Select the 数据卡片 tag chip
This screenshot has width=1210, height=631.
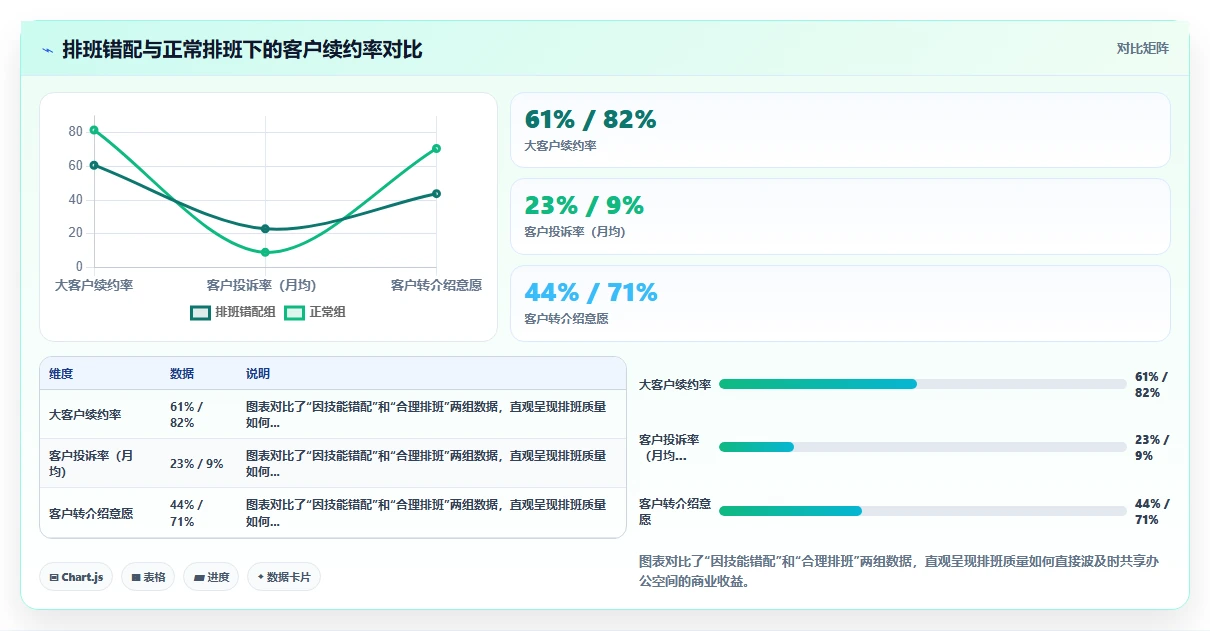(284, 577)
